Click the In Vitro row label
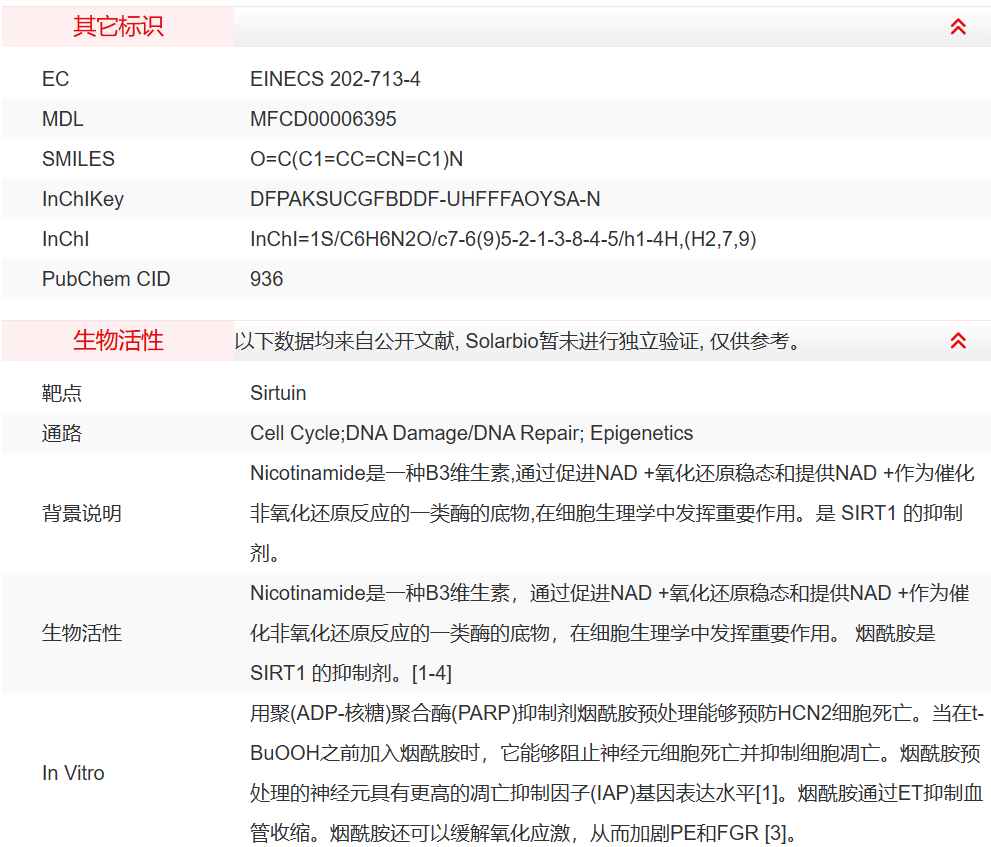The image size is (991, 847). pos(73,773)
